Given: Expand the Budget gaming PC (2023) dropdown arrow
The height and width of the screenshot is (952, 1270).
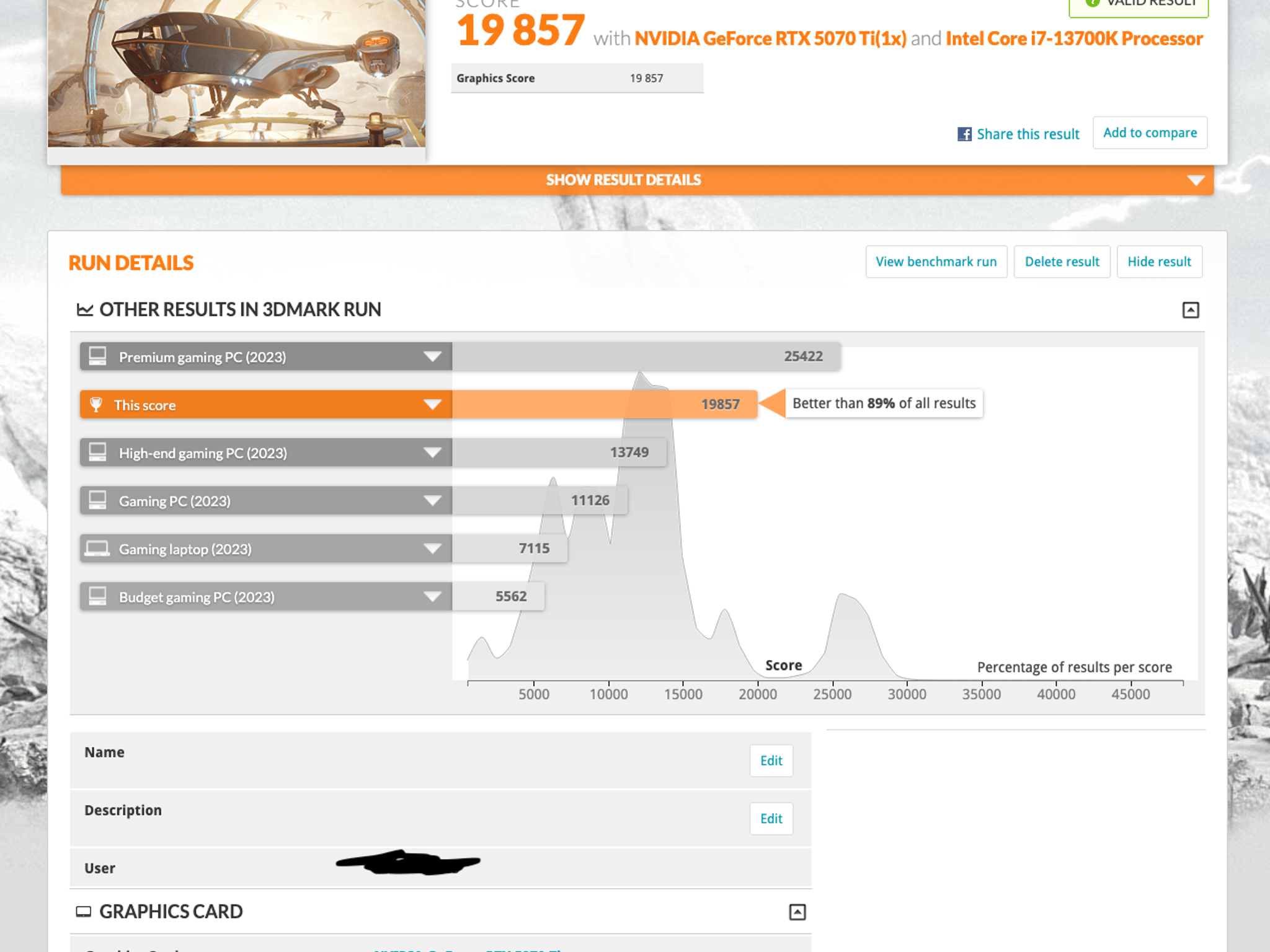Looking at the screenshot, I should [x=432, y=596].
